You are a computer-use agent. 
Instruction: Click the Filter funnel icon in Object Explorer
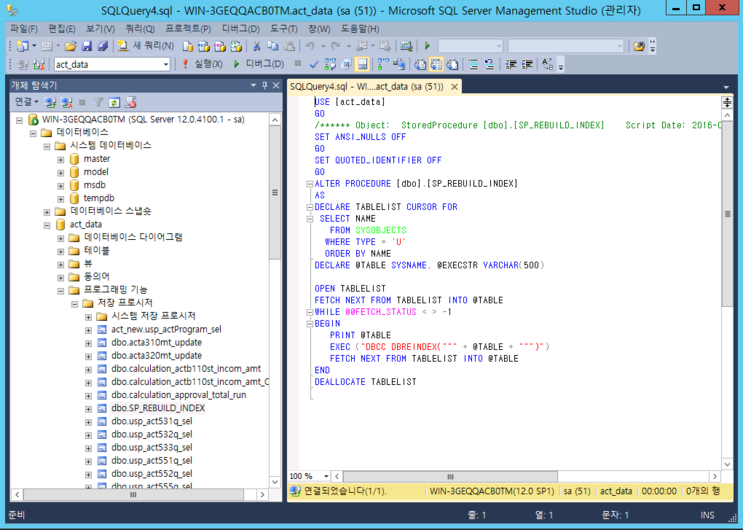tap(98, 102)
